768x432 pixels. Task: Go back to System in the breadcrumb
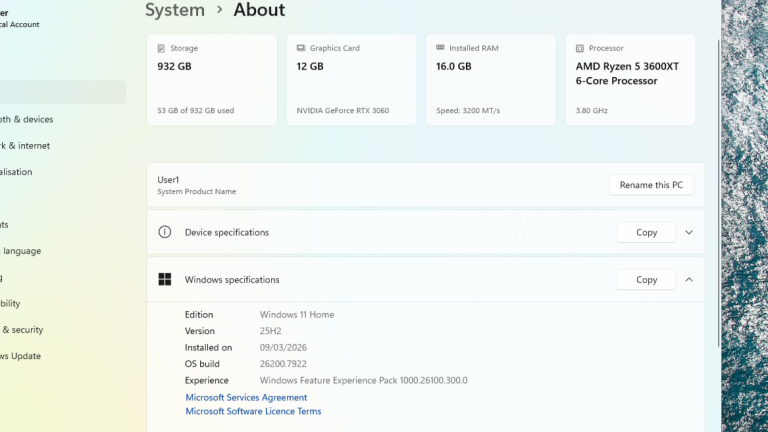point(174,10)
